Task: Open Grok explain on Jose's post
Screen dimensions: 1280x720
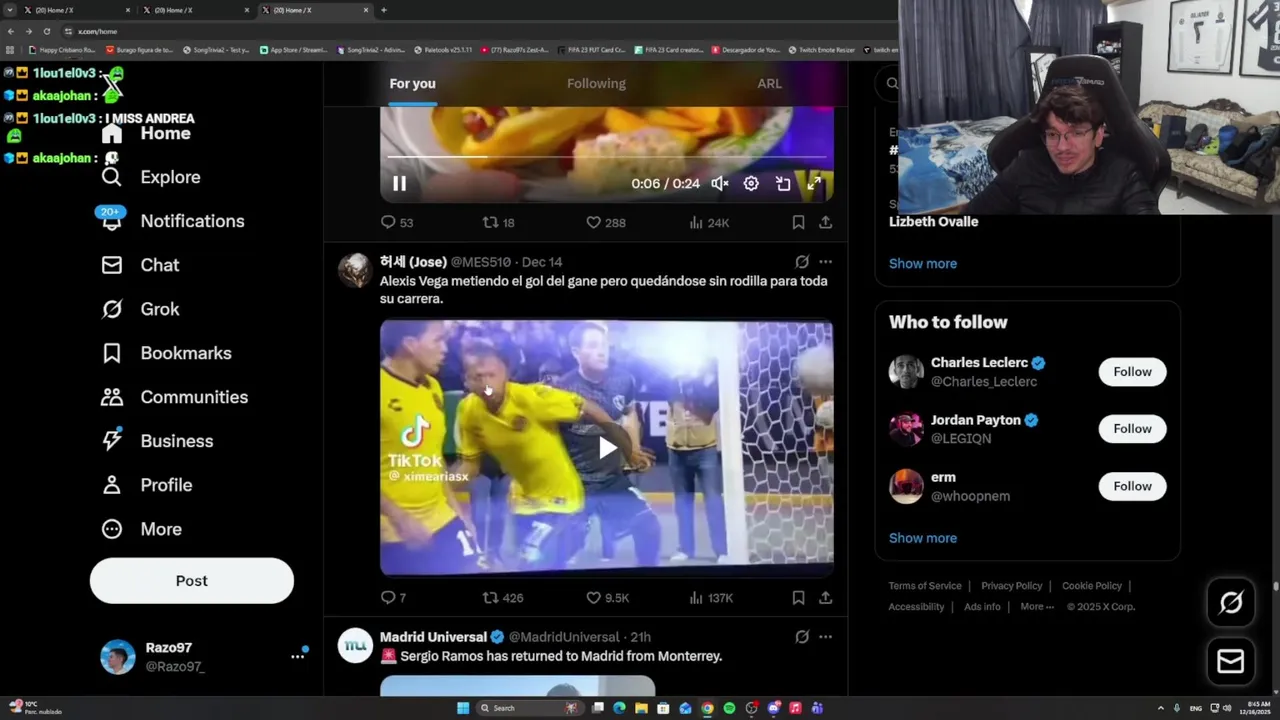Action: (801, 262)
